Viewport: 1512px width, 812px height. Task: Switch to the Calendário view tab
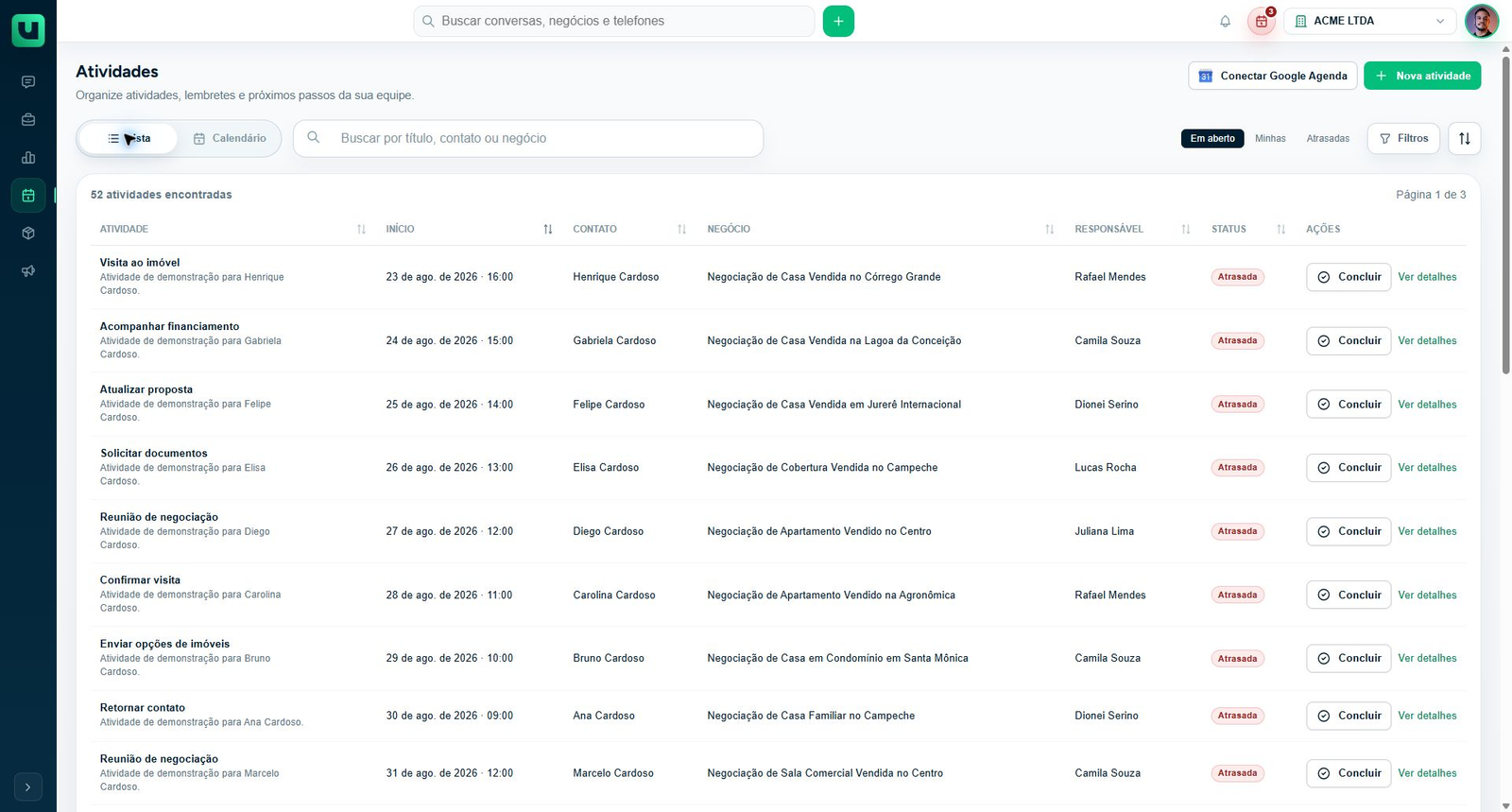pos(230,138)
